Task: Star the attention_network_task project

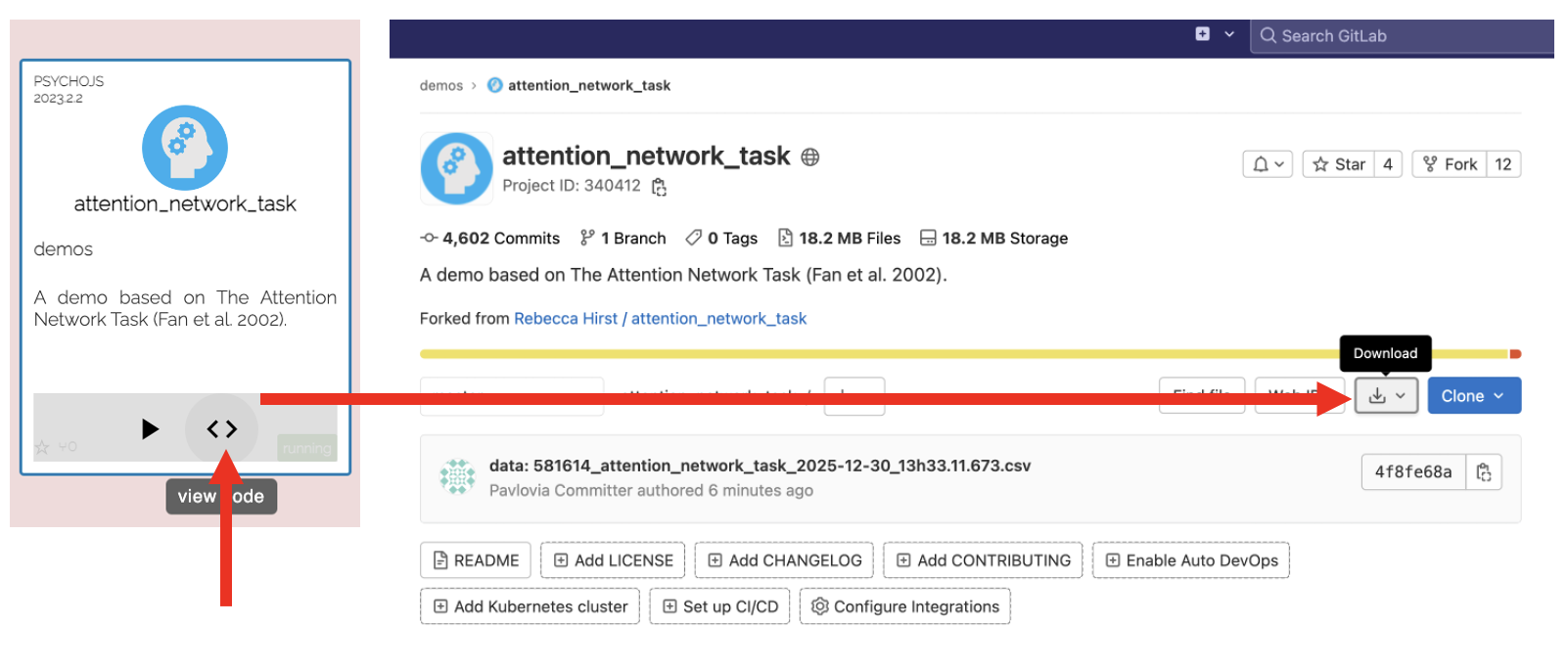Action: (x=1339, y=164)
